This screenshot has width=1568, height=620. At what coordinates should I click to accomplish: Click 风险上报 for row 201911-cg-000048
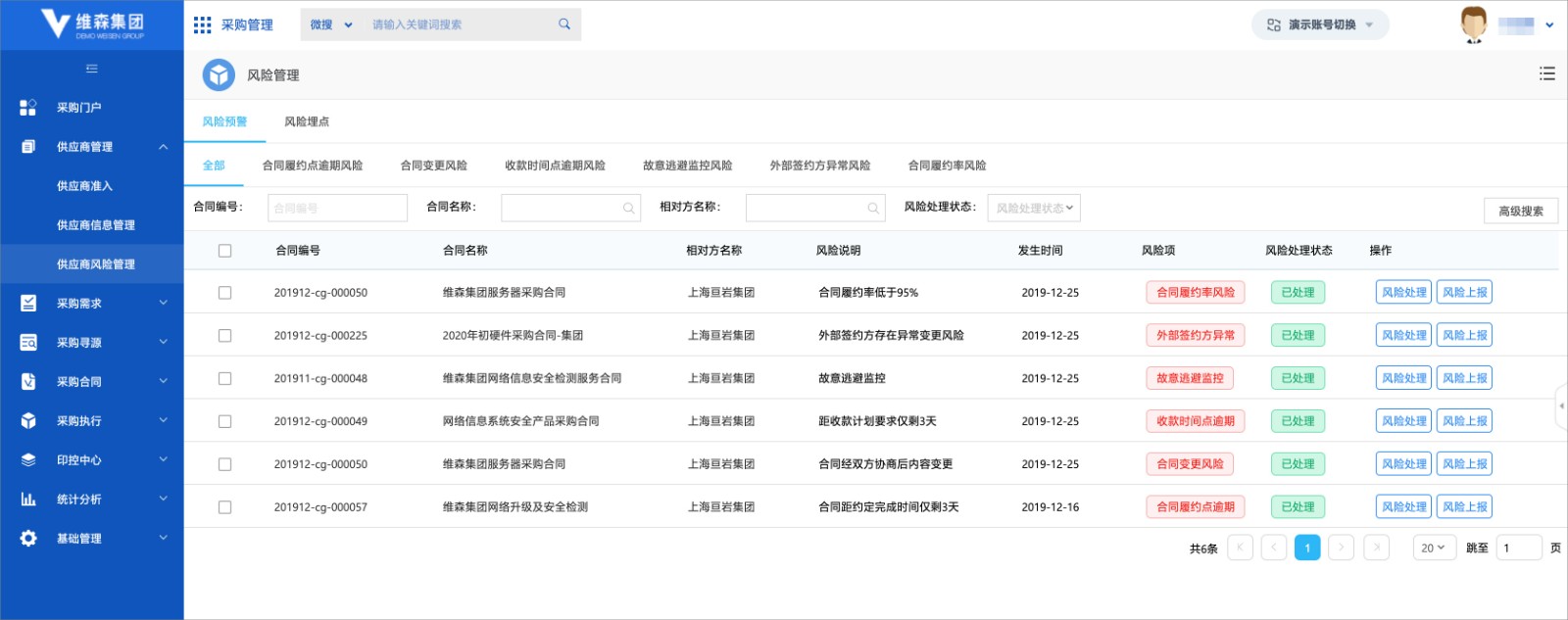pos(1465,378)
